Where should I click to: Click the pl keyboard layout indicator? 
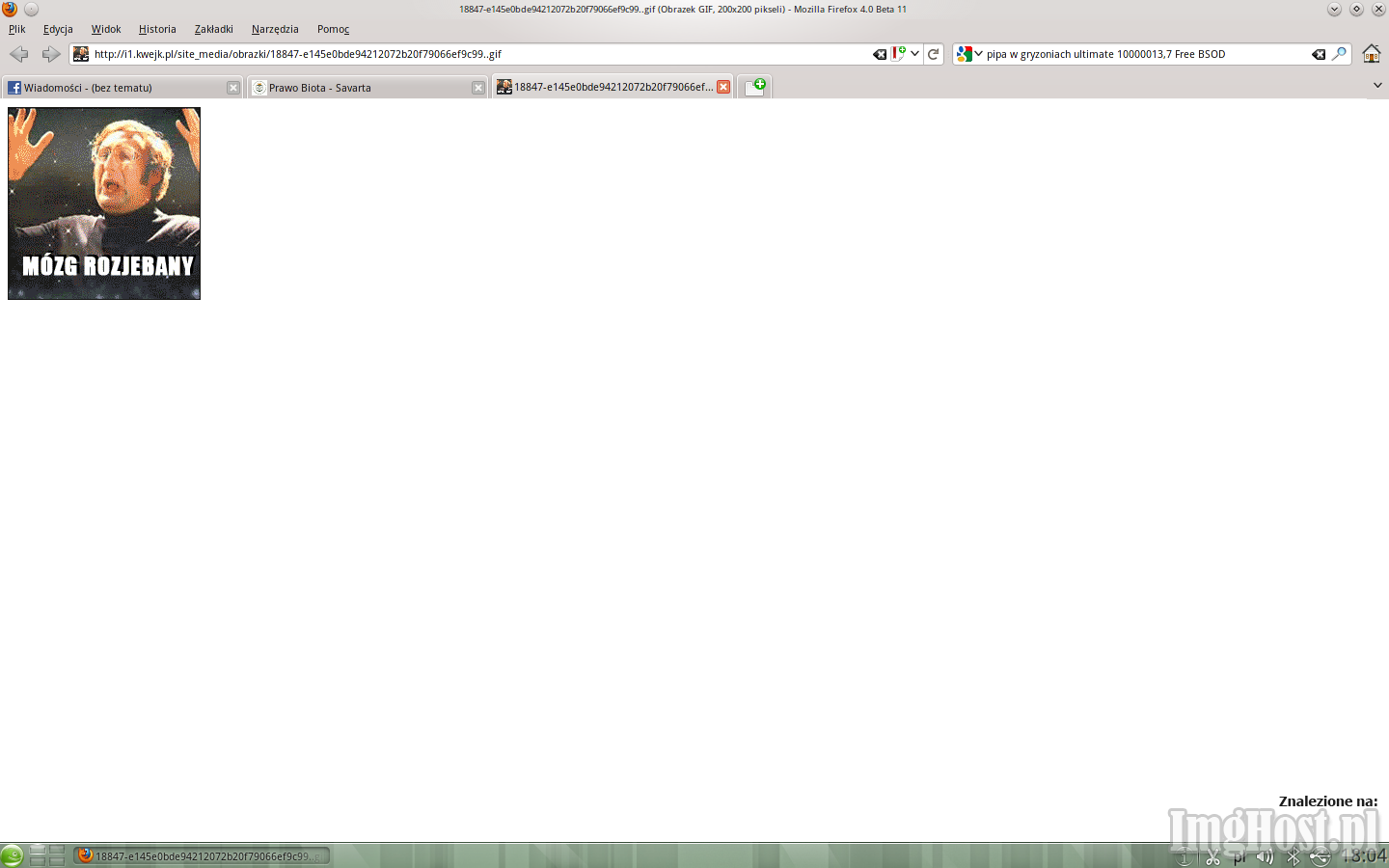coord(1239,856)
